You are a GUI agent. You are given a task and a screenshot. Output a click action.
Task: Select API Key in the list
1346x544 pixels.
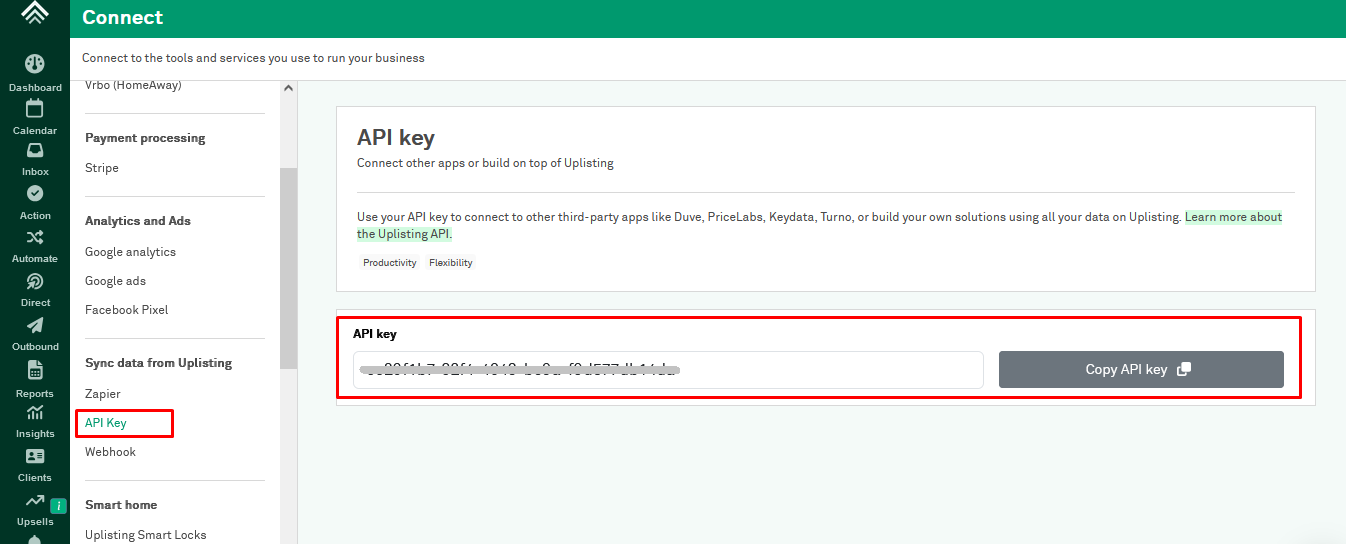coord(106,423)
